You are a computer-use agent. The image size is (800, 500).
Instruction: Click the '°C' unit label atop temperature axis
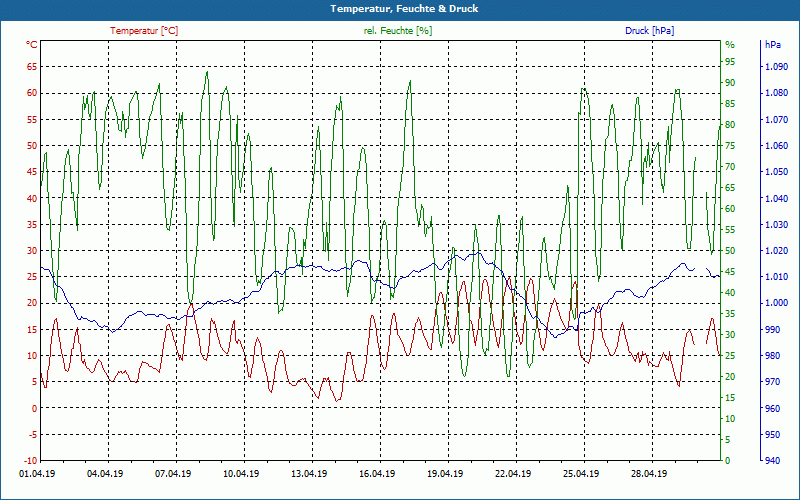point(32,45)
